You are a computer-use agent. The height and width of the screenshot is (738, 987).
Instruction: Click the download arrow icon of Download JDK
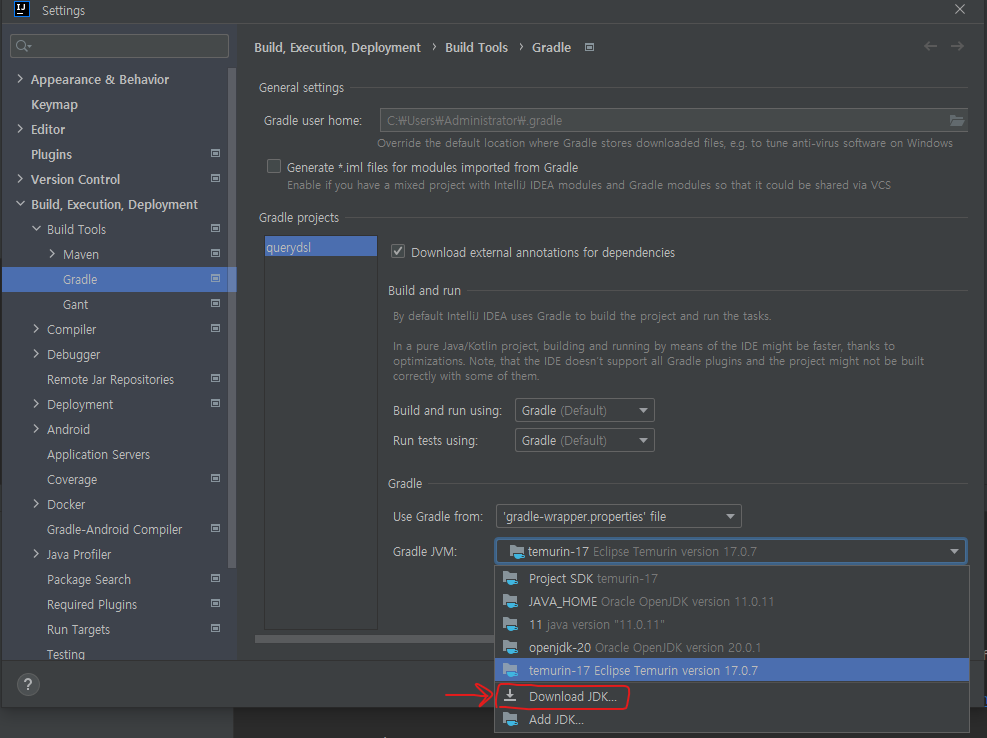(510, 696)
